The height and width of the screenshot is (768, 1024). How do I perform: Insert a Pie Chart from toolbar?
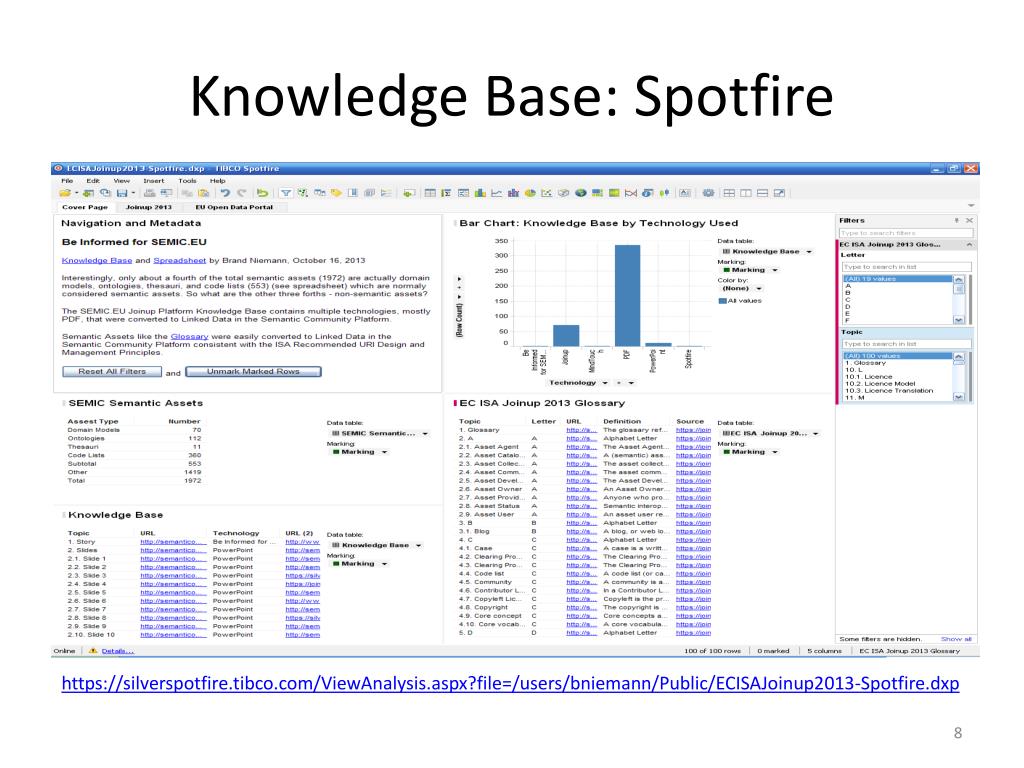tap(530, 193)
